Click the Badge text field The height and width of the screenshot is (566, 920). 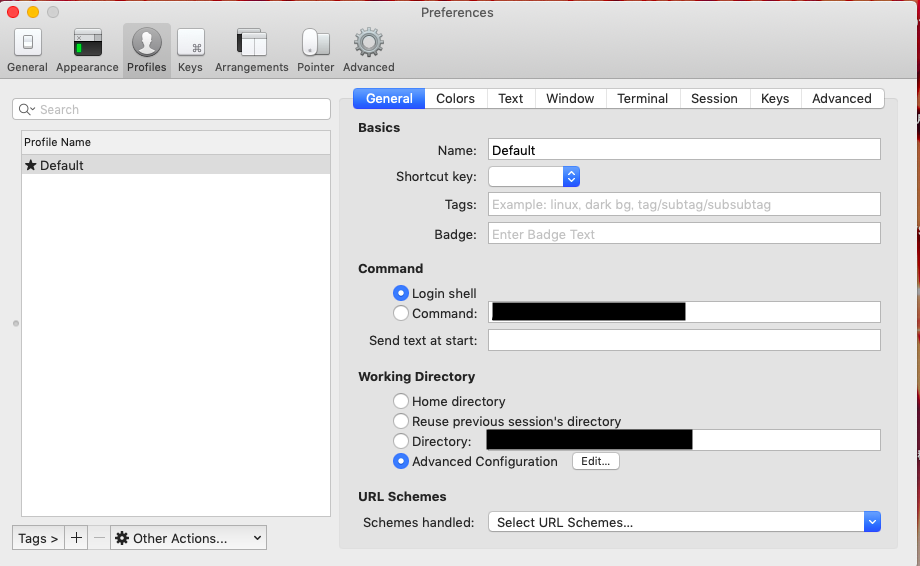(x=684, y=233)
